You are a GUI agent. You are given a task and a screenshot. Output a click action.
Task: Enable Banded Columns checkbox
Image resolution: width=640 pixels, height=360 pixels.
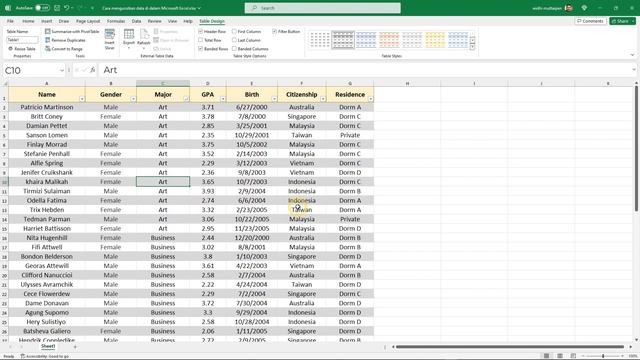click(x=234, y=49)
